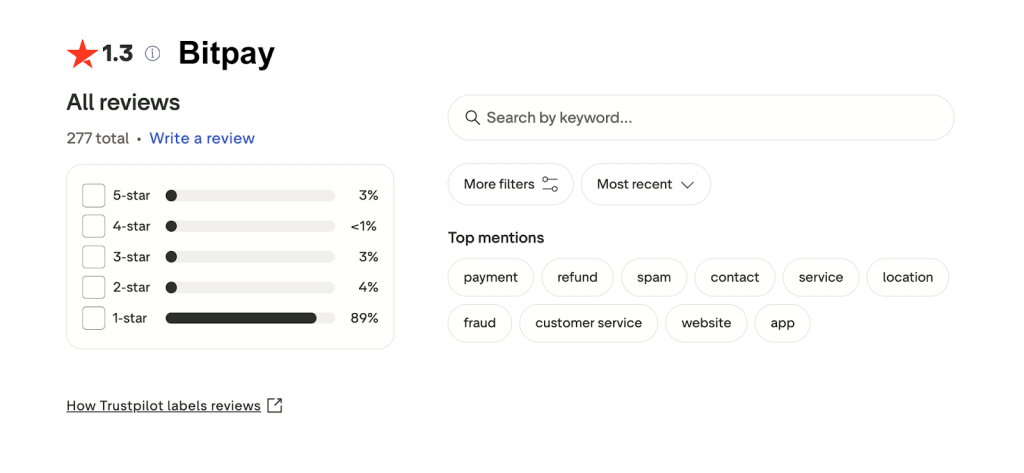Click the external link icon after Trustpilot labels
Image resolution: width=1024 pixels, height=473 pixels.
276,406
